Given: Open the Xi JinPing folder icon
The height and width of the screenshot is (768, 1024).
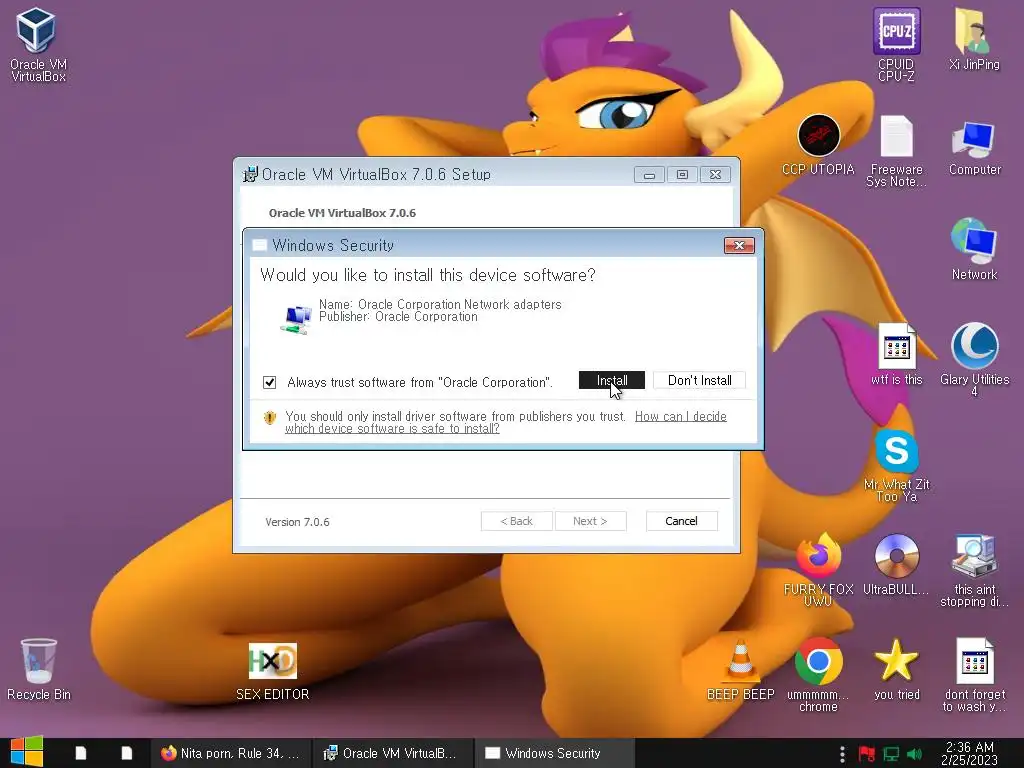Looking at the screenshot, I should [x=974, y=39].
